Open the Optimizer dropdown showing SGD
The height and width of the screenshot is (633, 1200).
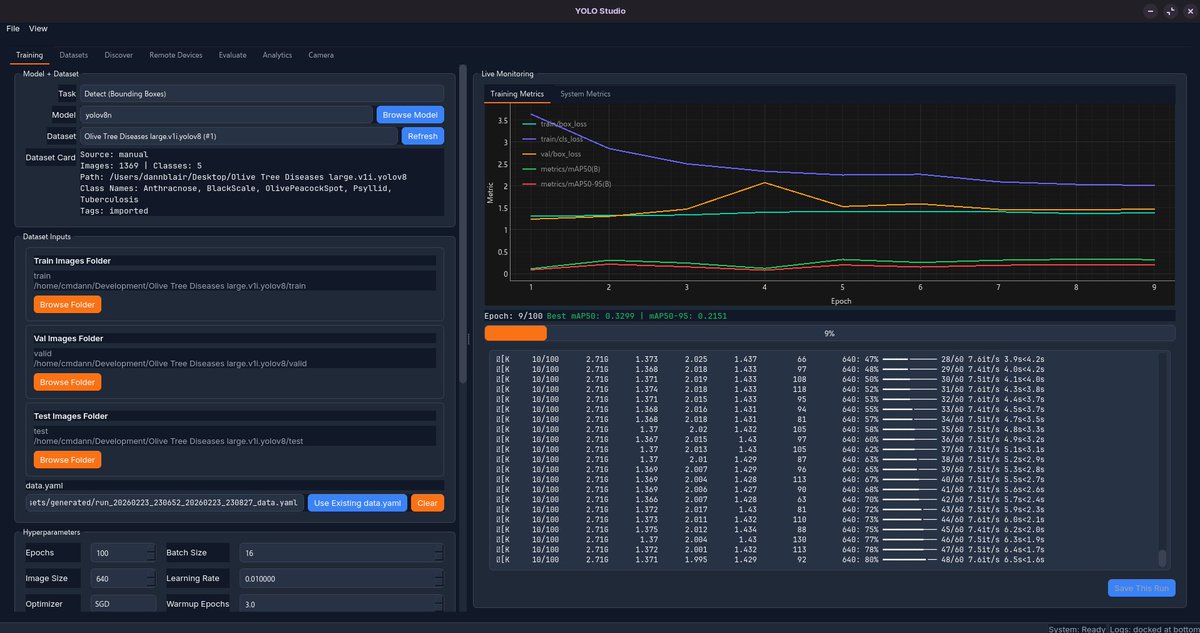pyautogui.click(x=123, y=604)
